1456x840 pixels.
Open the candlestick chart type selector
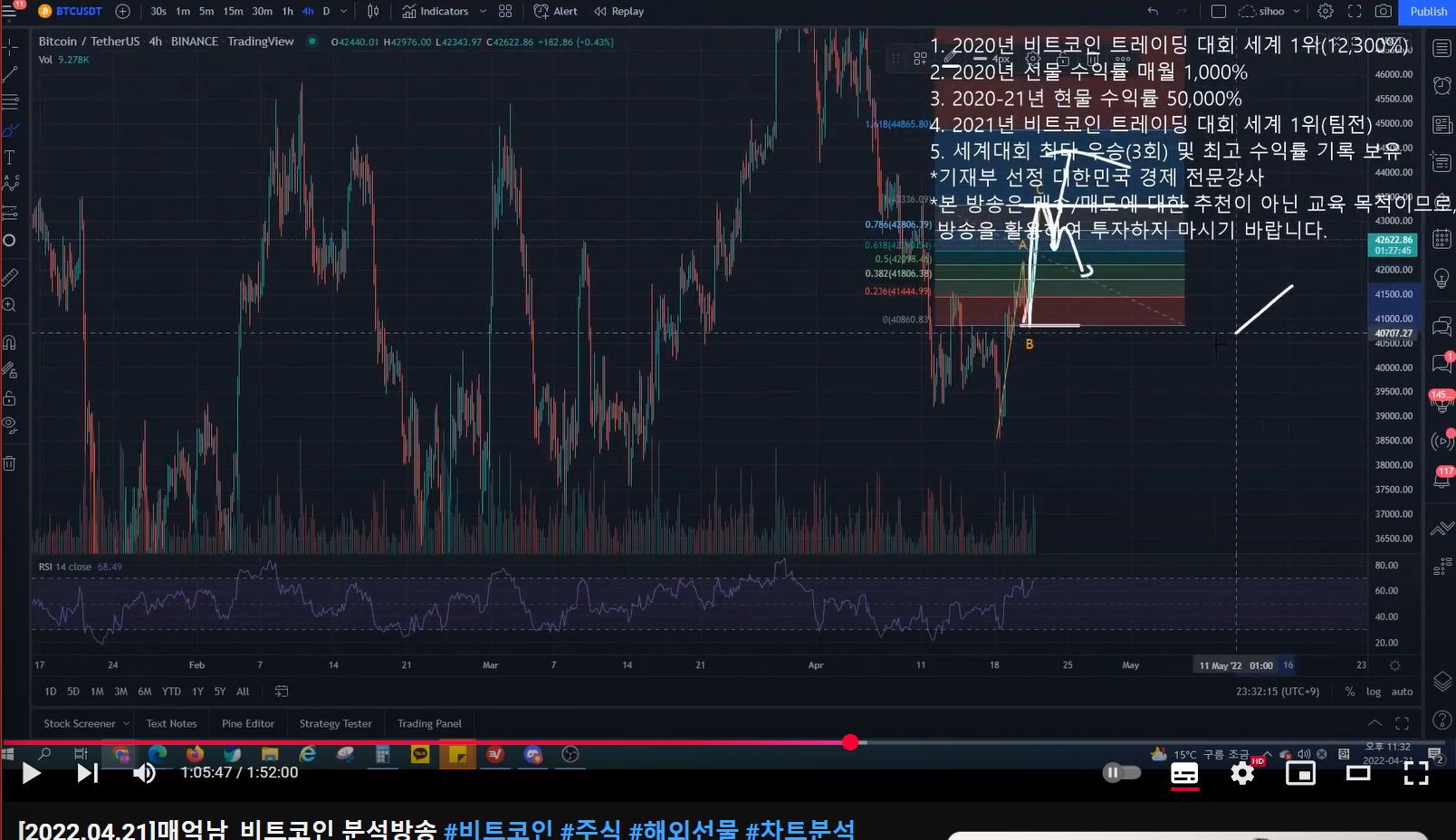(x=373, y=12)
